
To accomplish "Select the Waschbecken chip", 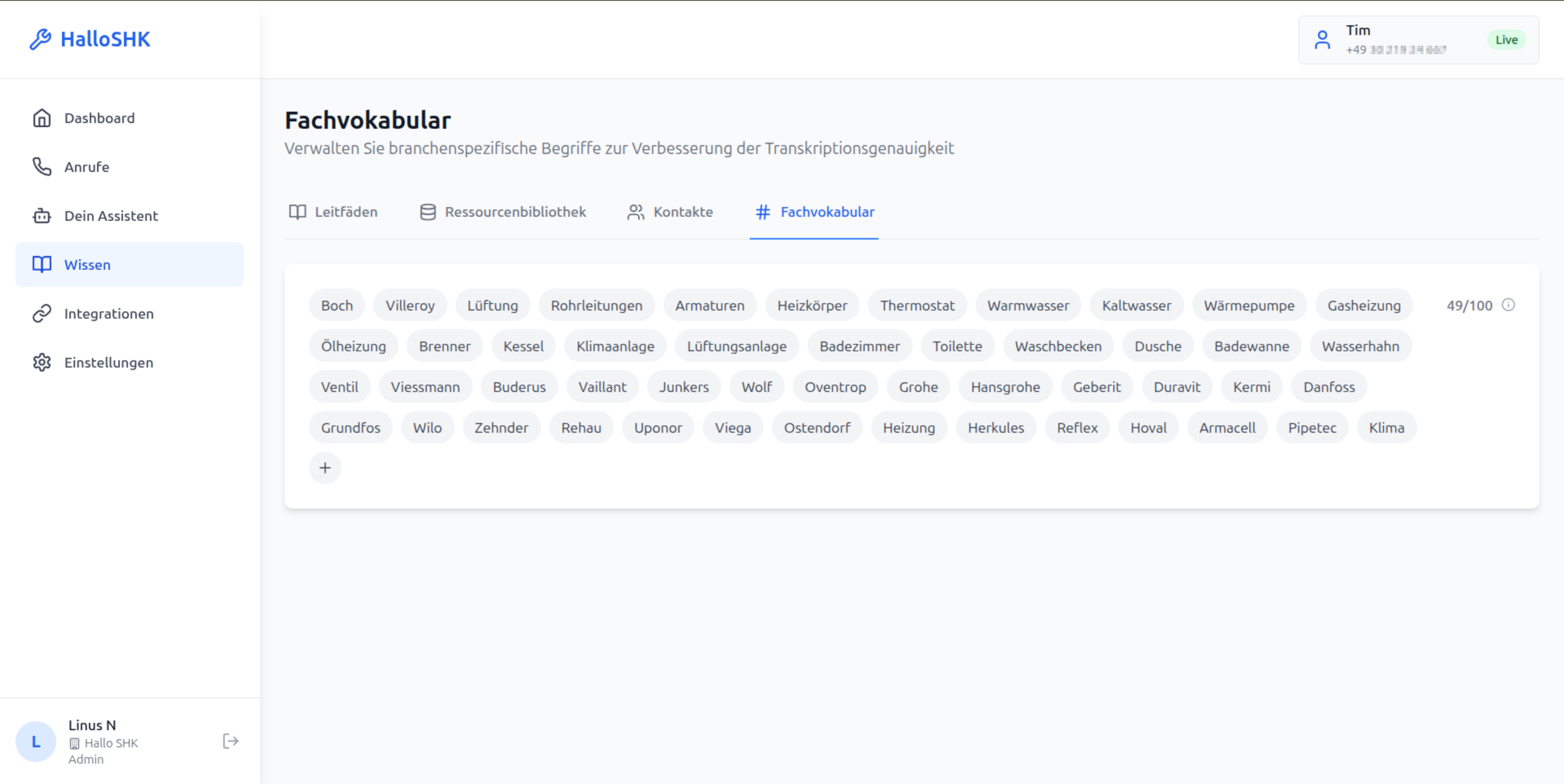I will point(1058,346).
